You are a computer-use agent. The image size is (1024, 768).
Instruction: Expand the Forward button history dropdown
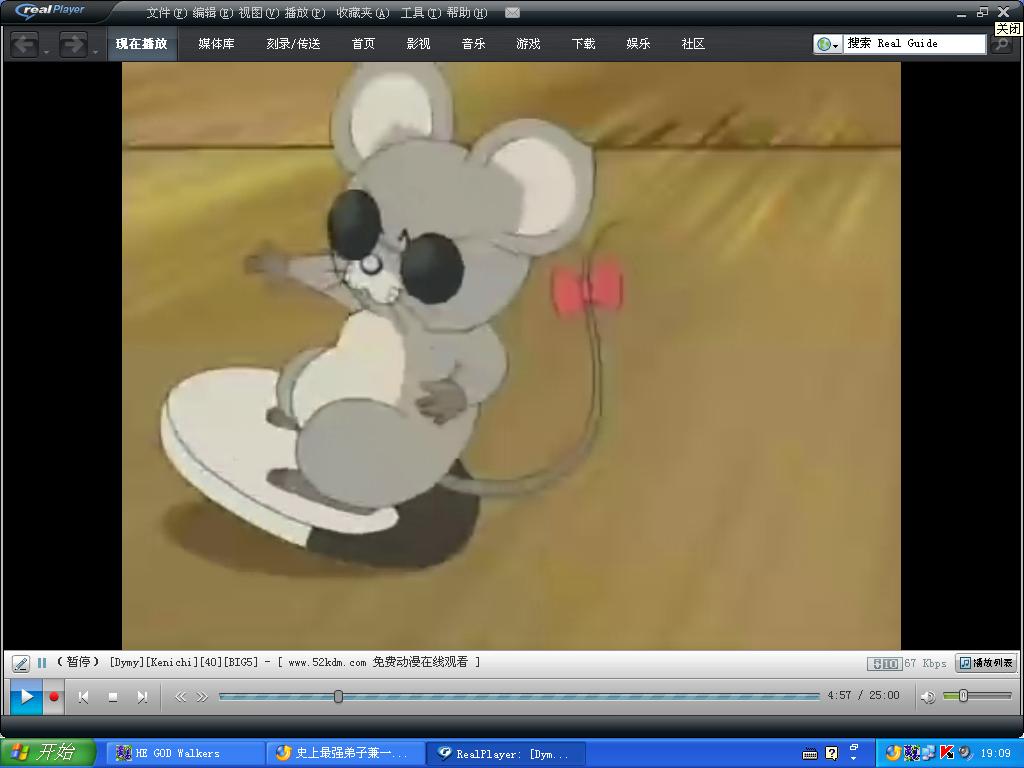click(95, 51)
